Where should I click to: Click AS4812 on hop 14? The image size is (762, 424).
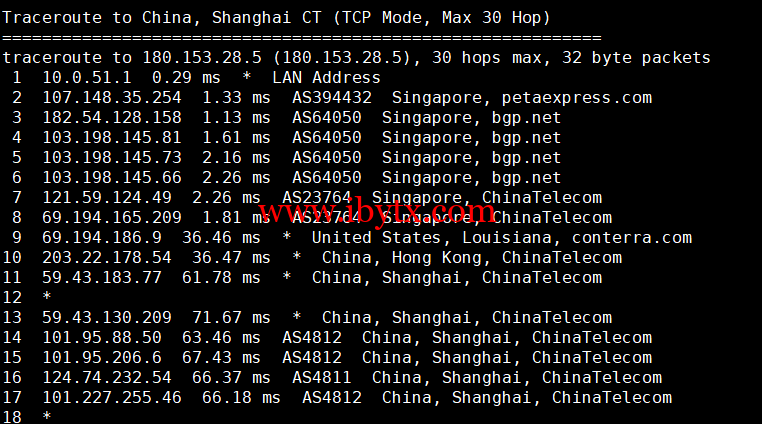pos(312,337)
